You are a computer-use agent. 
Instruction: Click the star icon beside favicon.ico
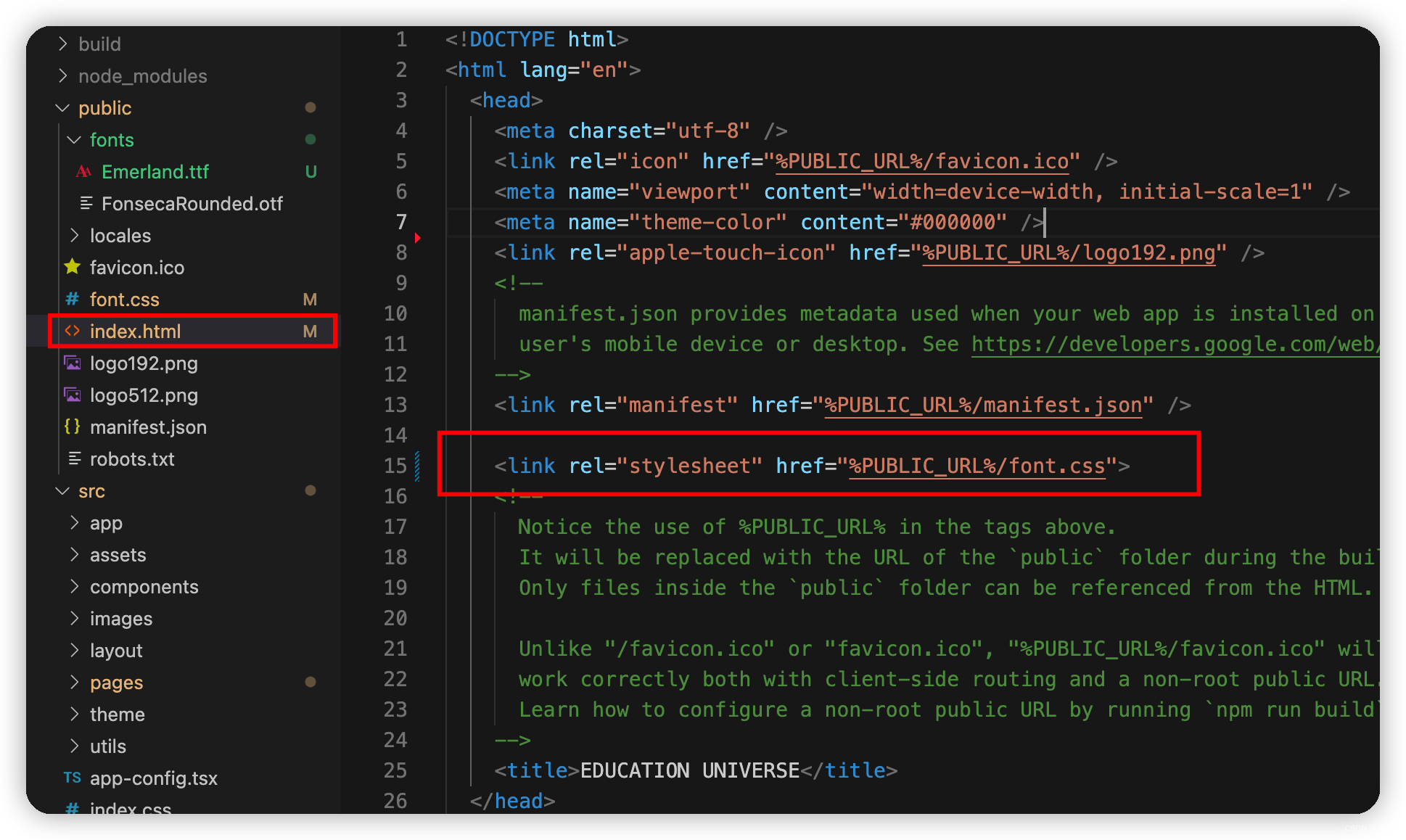(x=73, y=267)
